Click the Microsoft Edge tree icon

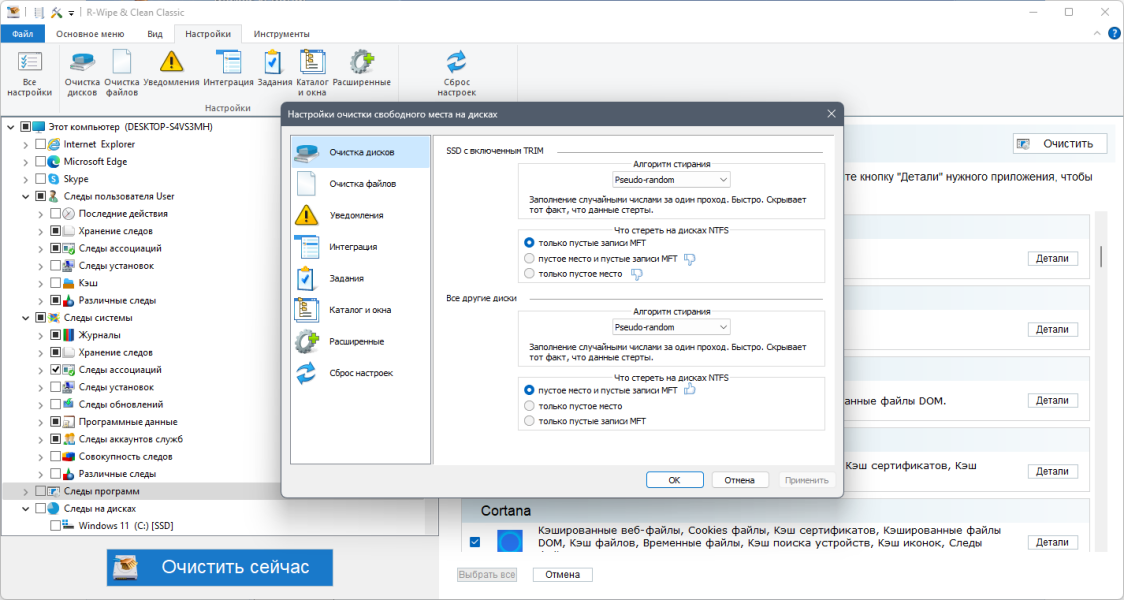coord(54,161)
